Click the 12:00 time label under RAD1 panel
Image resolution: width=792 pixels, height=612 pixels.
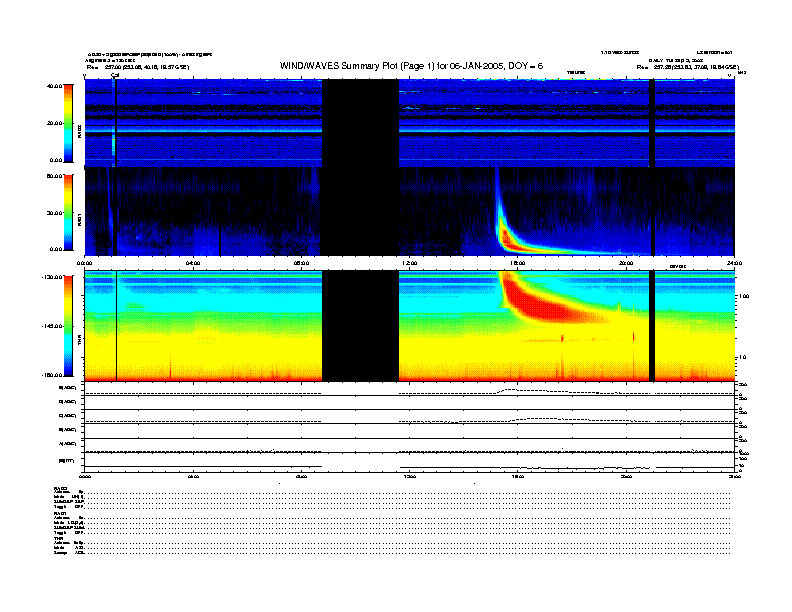[x=410, y=263]
